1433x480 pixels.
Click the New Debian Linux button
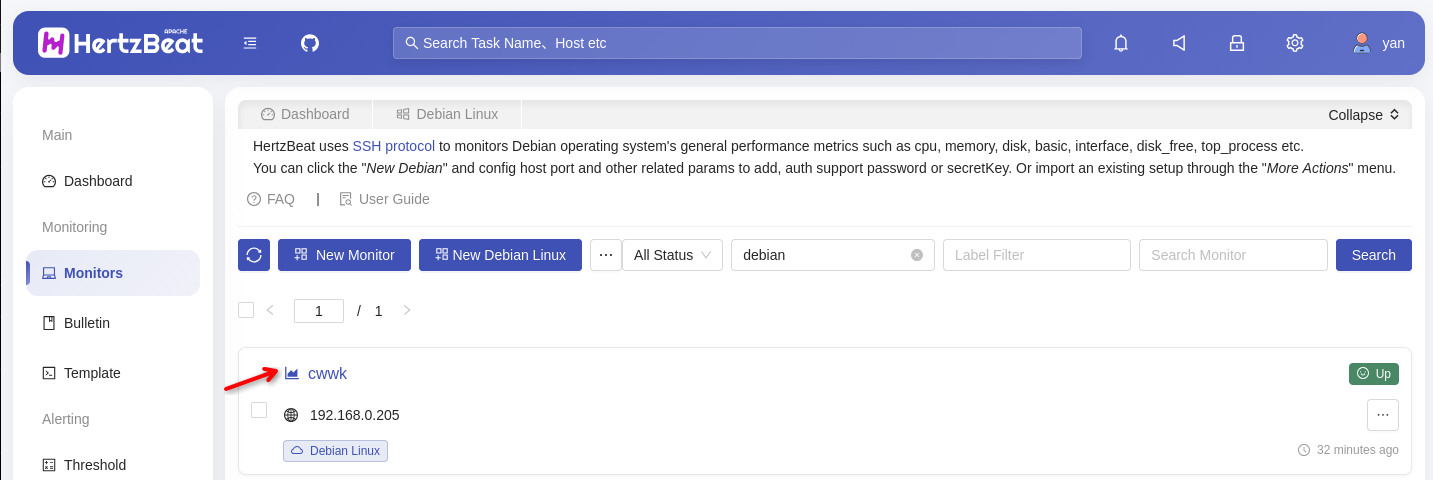(x=499, y=255)
